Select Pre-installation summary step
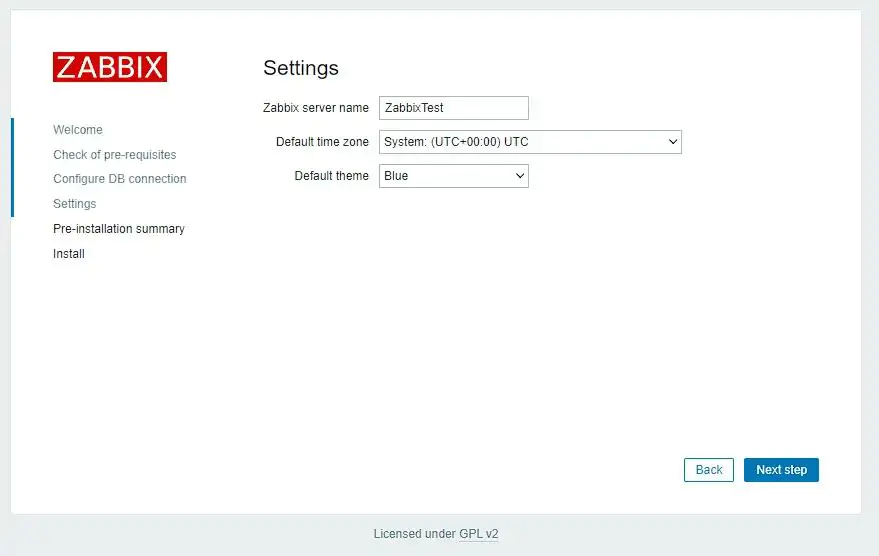Screen dimensions: 879x556 click(x=119, y=229)
